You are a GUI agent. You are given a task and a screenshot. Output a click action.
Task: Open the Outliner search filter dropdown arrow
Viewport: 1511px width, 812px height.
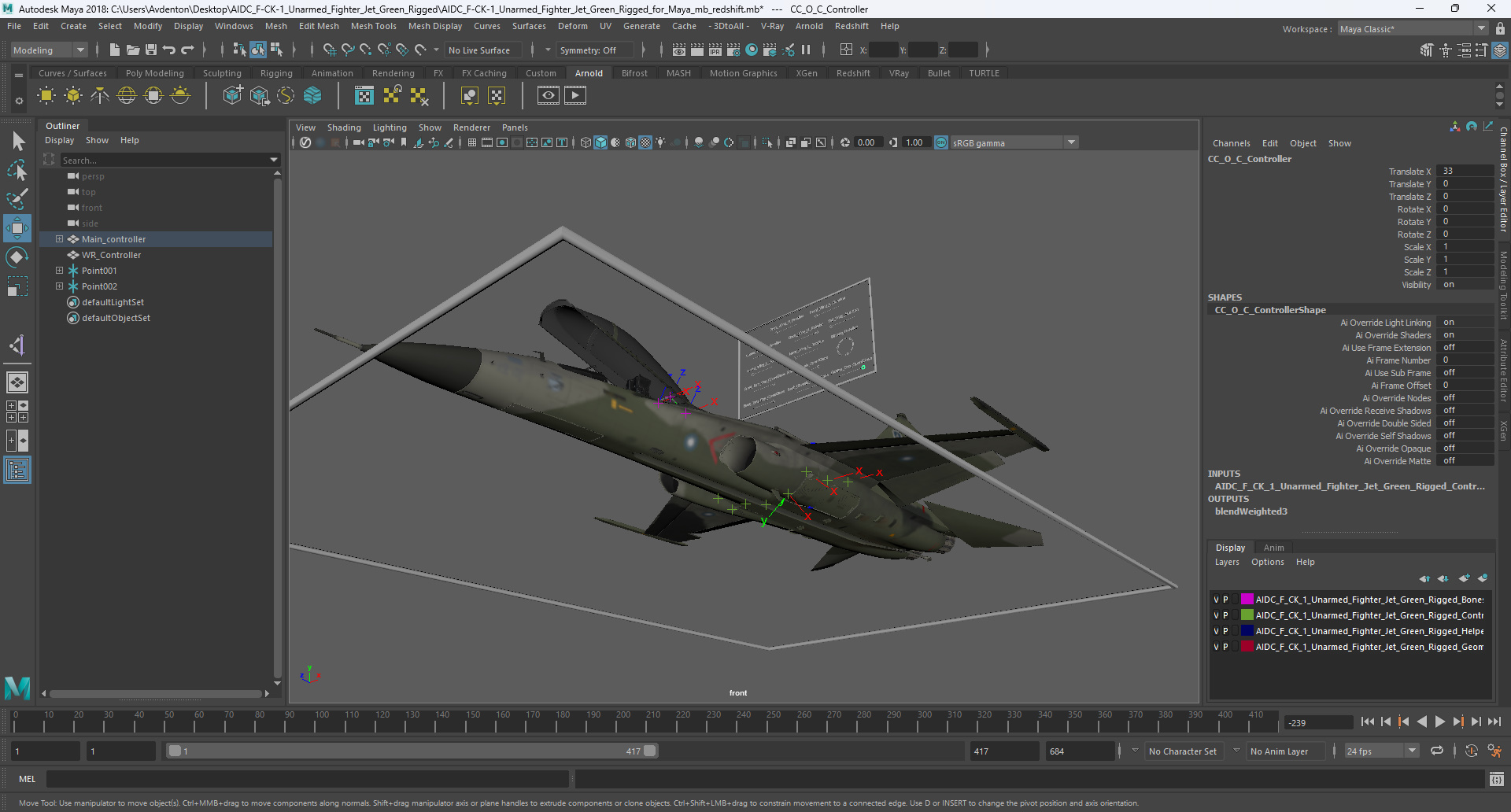click(x=274, y=160)
